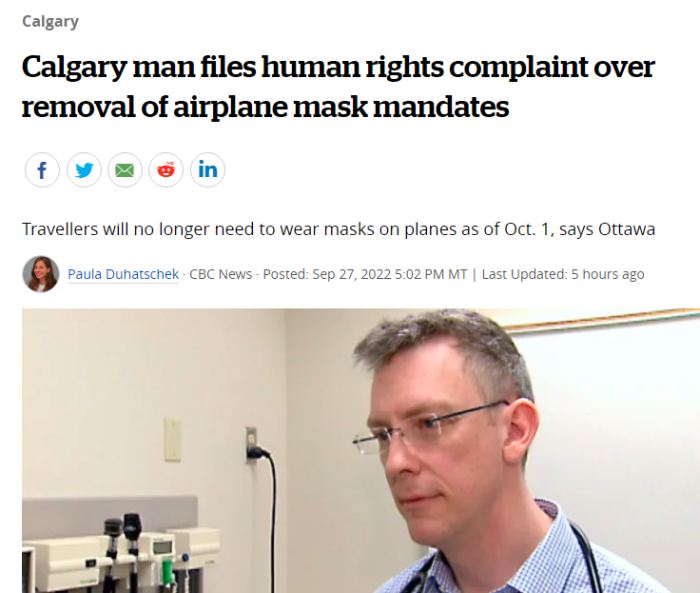Click the posted date Sep 27, 2022
Viewport: 700px width, 593px height.
352,274
